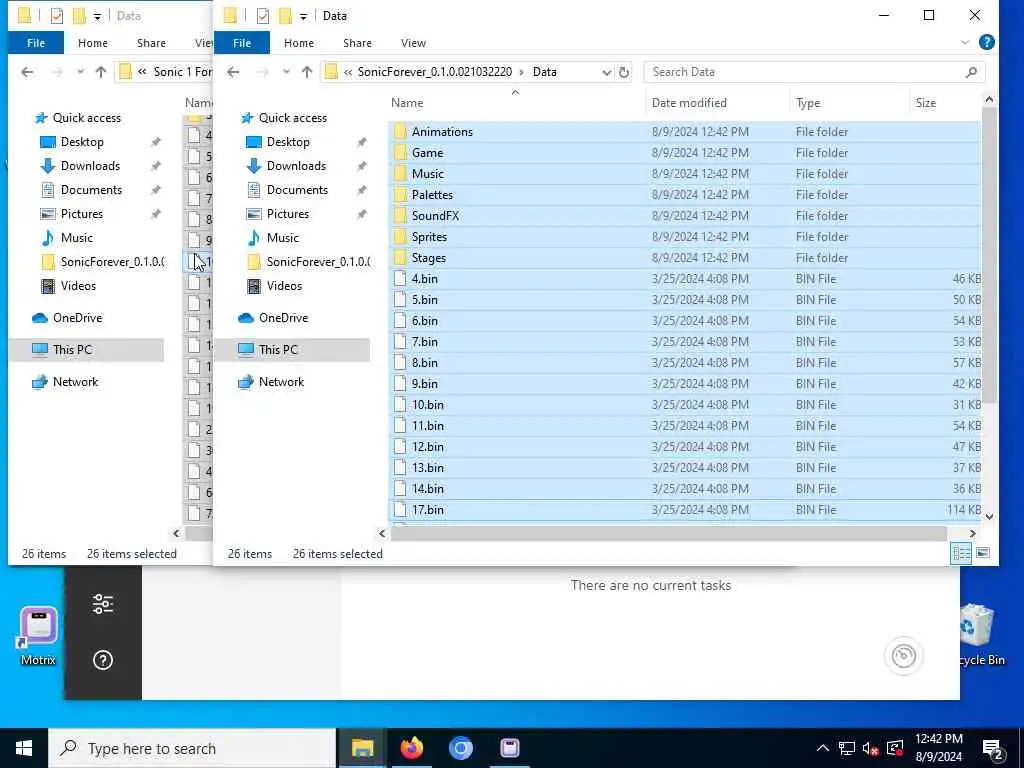The height and width of the screenshot is (768, 1024).
Task: Click the SonicForever_0.1.0.021032220 breadcrumb
Action: pyautogui.click(x=435, y=72)
